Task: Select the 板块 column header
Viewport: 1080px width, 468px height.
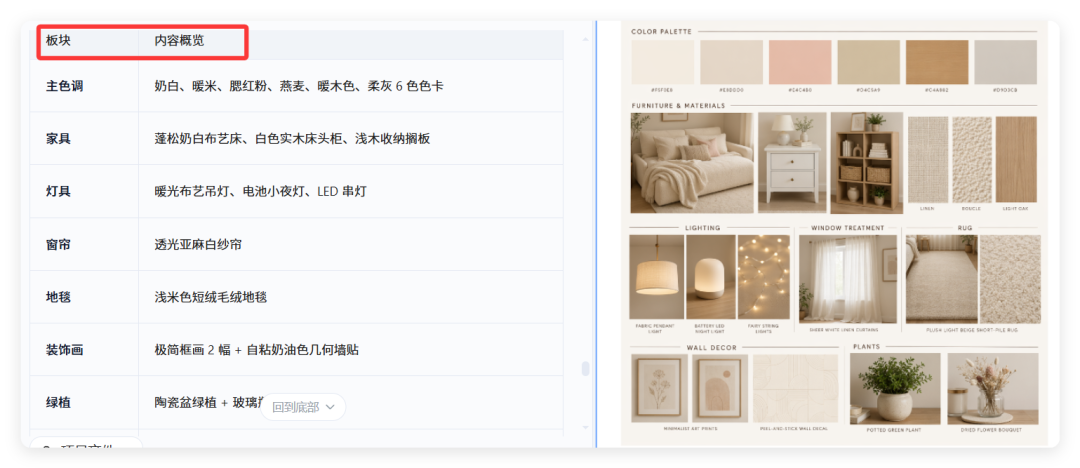Action: pyautogui.click(x=59, y=41)
